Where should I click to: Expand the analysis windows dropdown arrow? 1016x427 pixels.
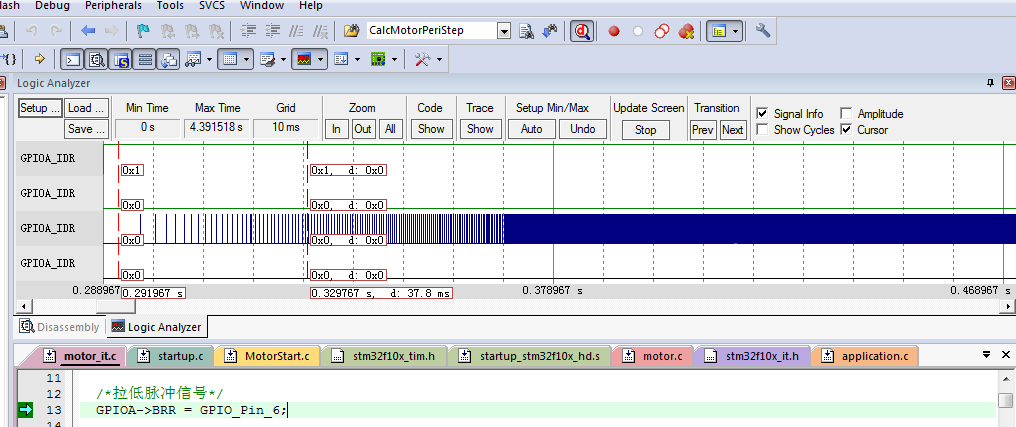[x=321, y=60]
